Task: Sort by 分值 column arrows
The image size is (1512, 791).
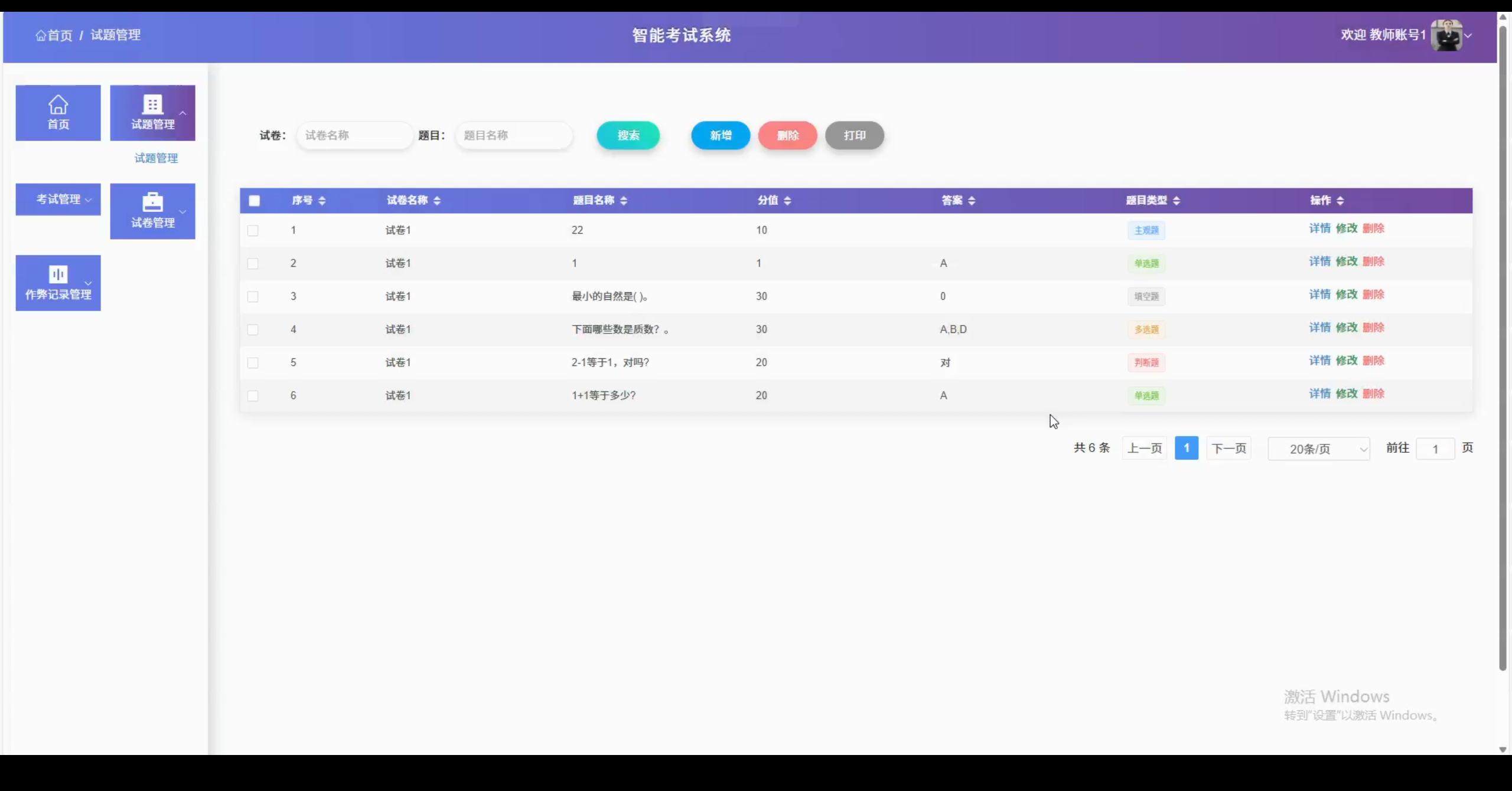Action: tap(787, 201)
